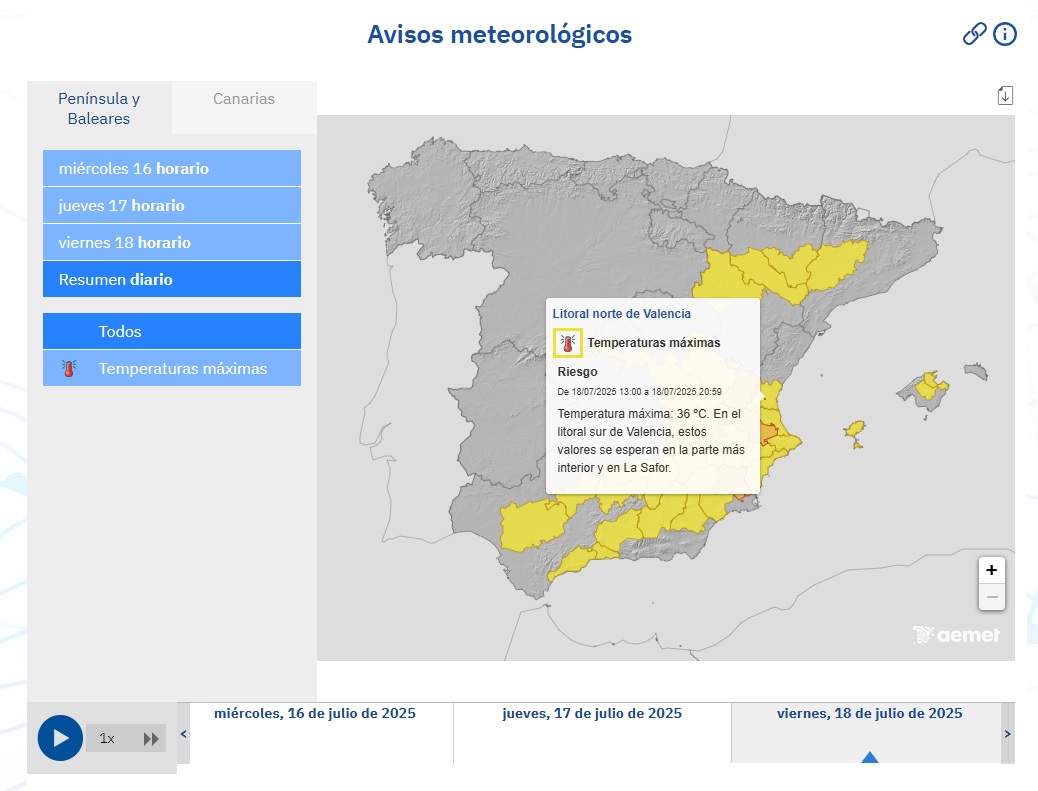Switch to the Canarias tab
This screenshot has height=791, width=1038.
(243, 98)
